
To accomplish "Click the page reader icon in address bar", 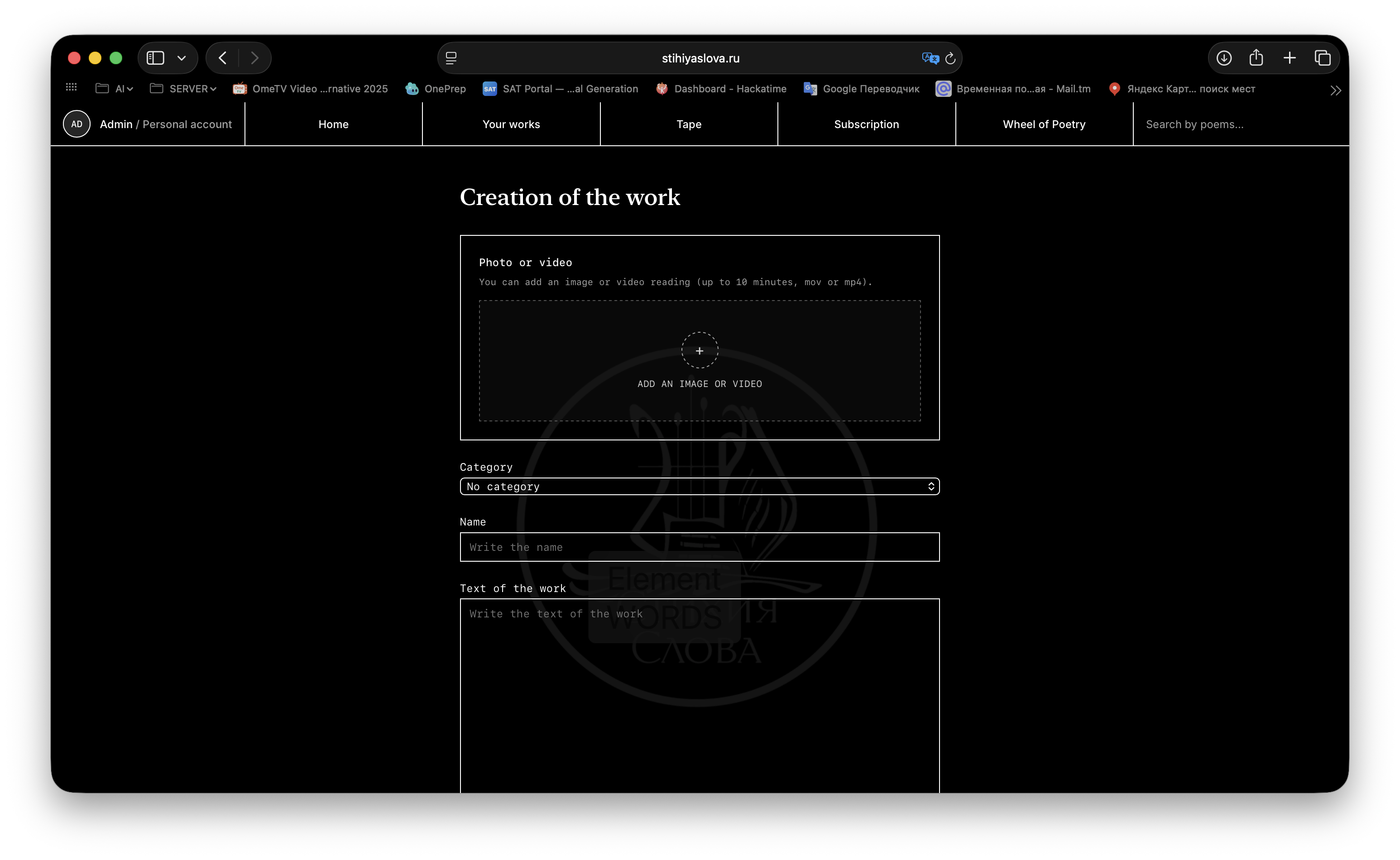I will (451, 58).
